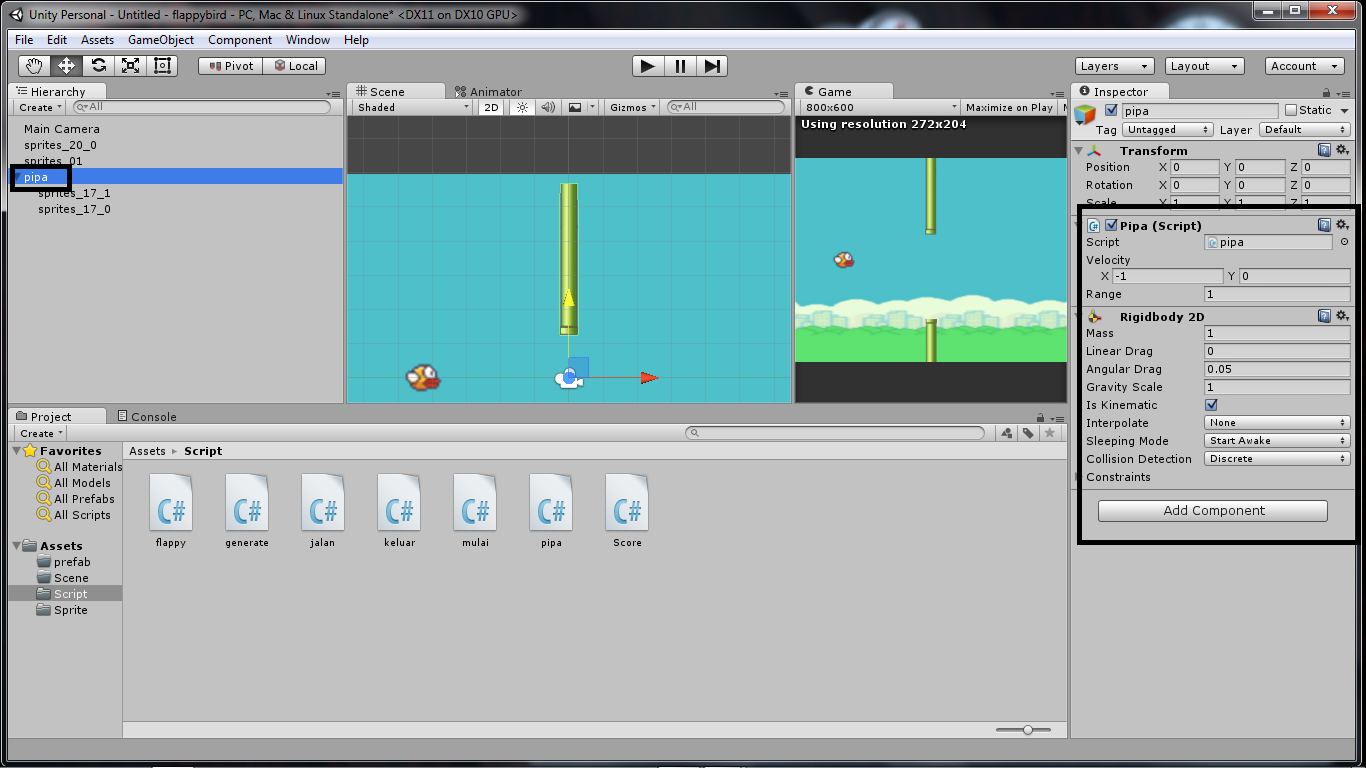1366x768 pixels.
Task: Select the Rect transform tool
Action: (162, 66)
